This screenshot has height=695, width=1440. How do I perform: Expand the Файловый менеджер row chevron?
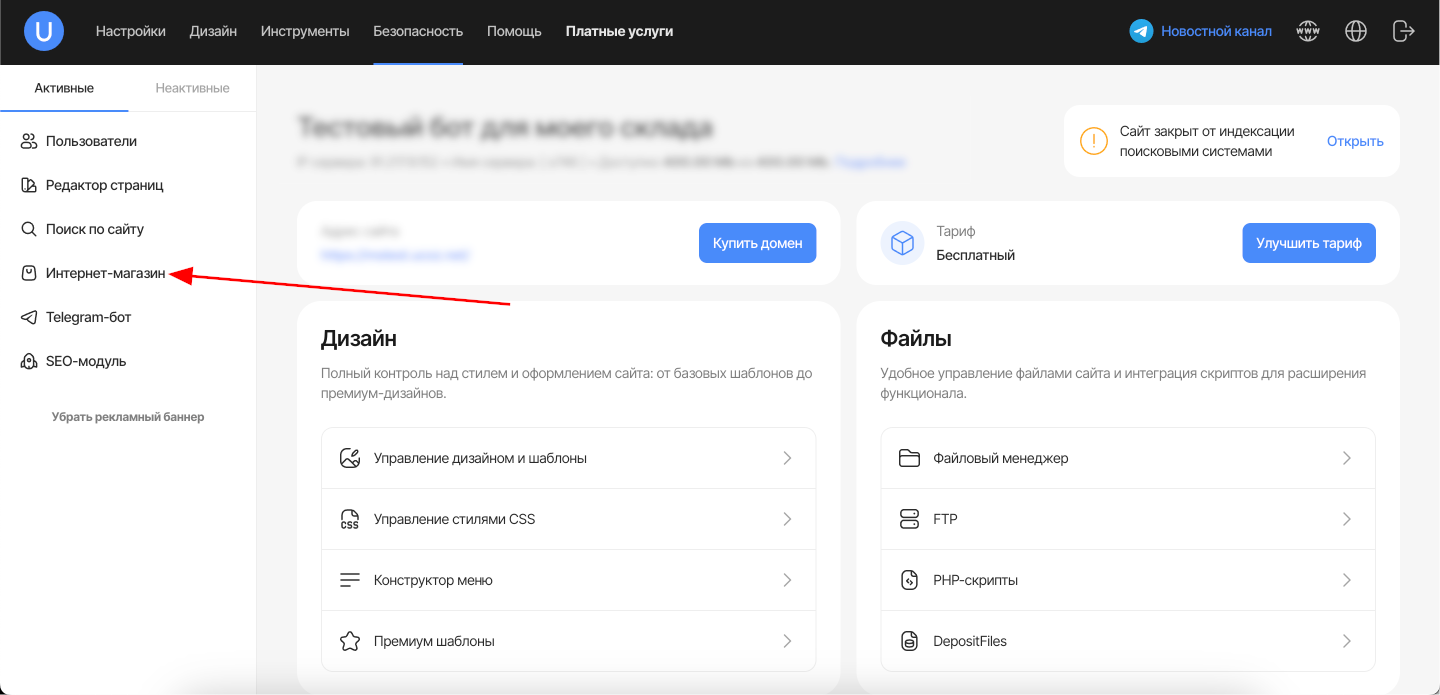click(1346, 458)
